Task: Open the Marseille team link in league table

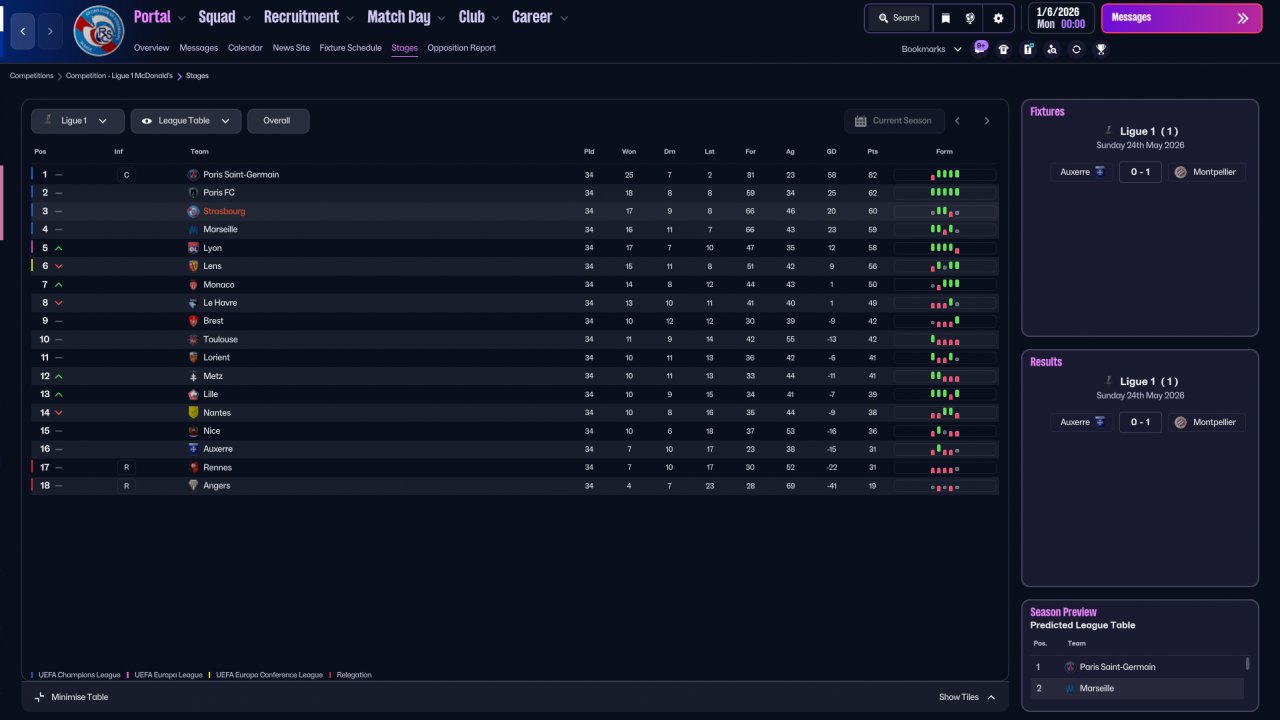Action: [220, 229]
